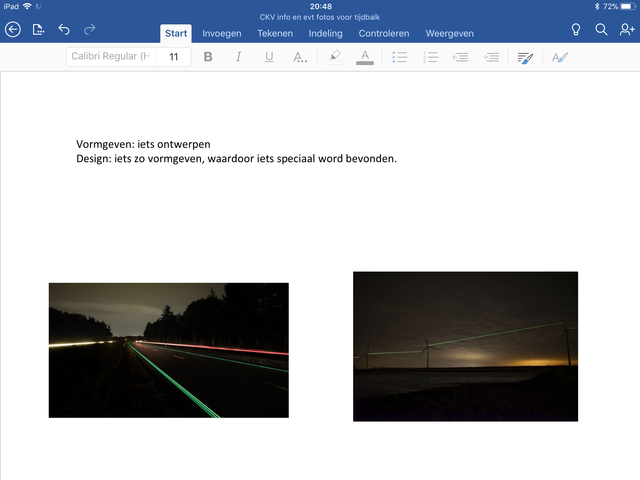
Task: Open the Tell Me lightbulb
Action: coord(576,30)
